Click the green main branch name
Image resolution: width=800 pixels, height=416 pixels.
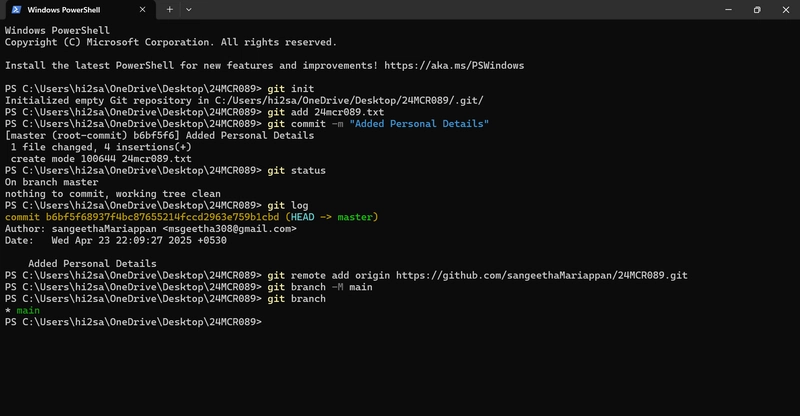click(x=28, y=310)
